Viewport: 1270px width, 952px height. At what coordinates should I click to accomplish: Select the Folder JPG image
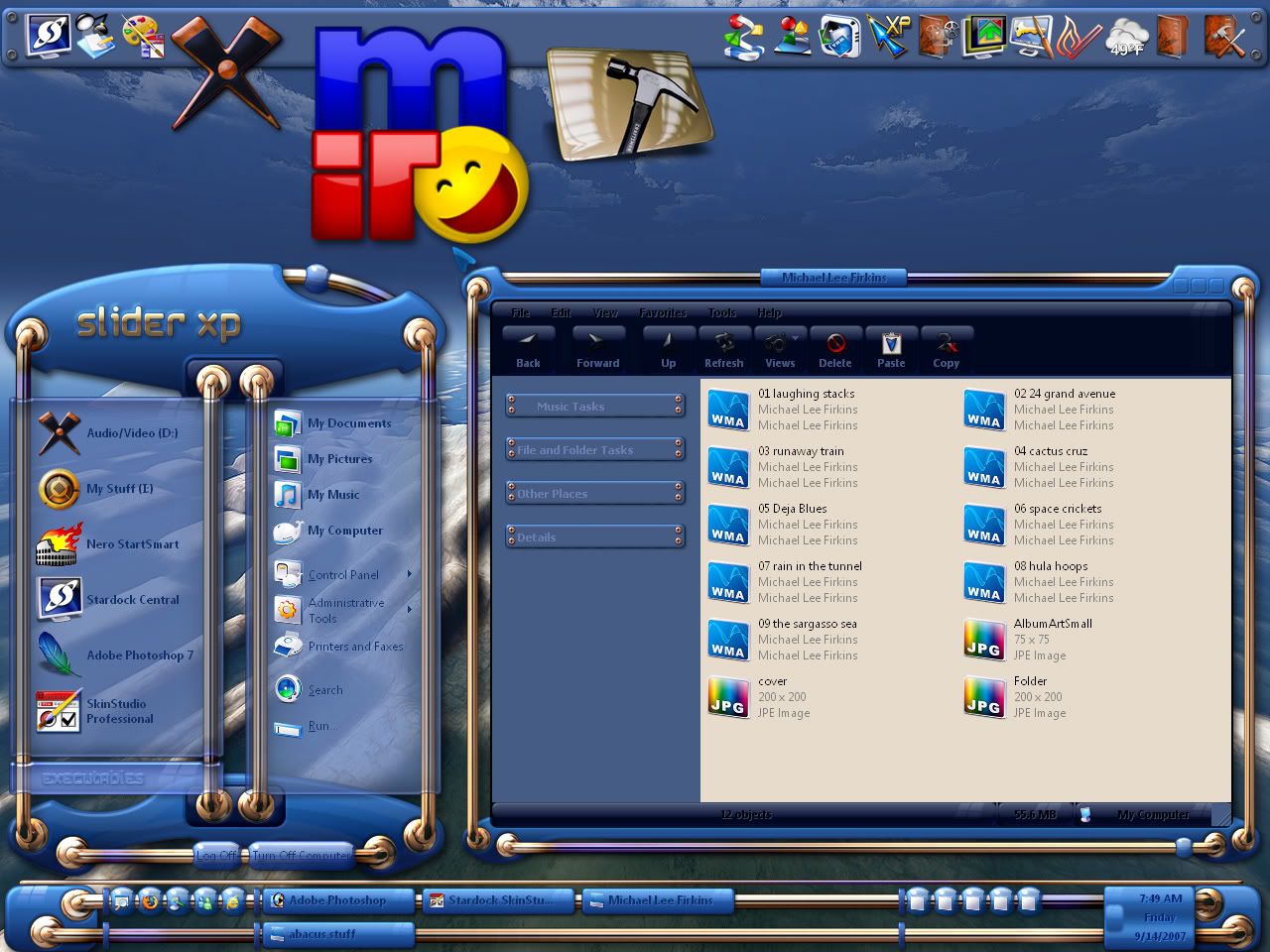click(1016, 697)
